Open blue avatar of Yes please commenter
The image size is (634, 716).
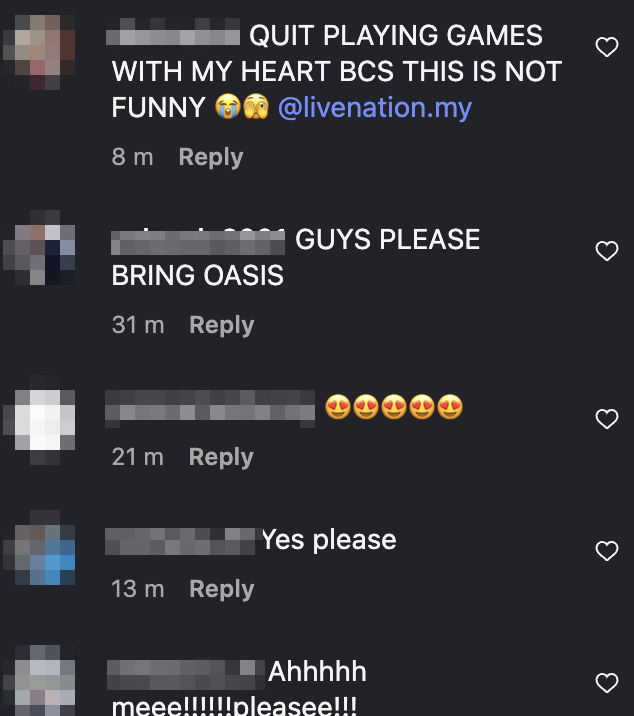click(39, 548)
